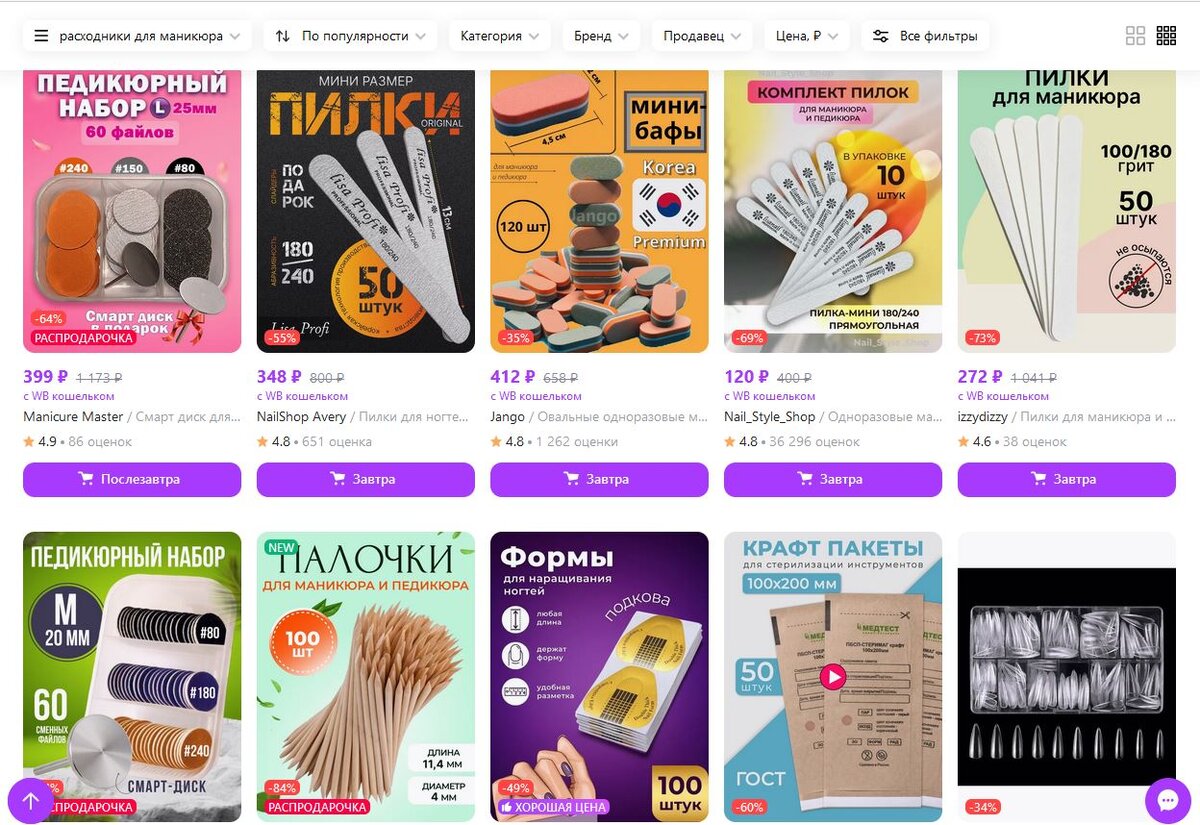The image size is (1200, 825).
Task: Expand the Категория filter dropdown
Action: click(x=499, y=36)
